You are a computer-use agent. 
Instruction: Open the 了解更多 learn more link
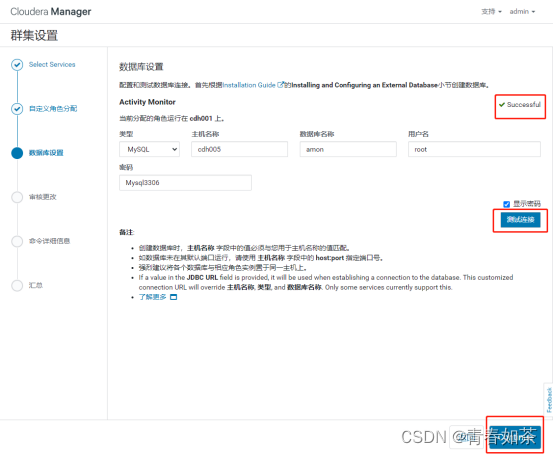[x=152, y=297]
